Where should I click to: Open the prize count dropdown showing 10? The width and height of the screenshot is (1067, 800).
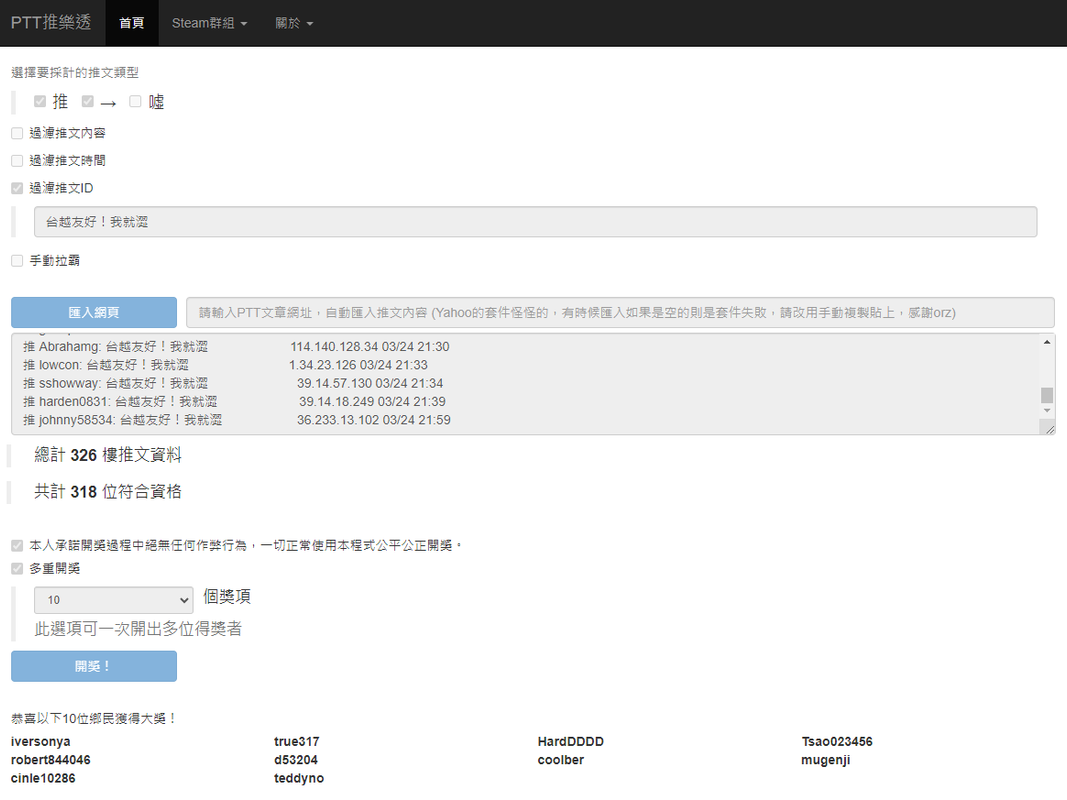tap(114, 600)
